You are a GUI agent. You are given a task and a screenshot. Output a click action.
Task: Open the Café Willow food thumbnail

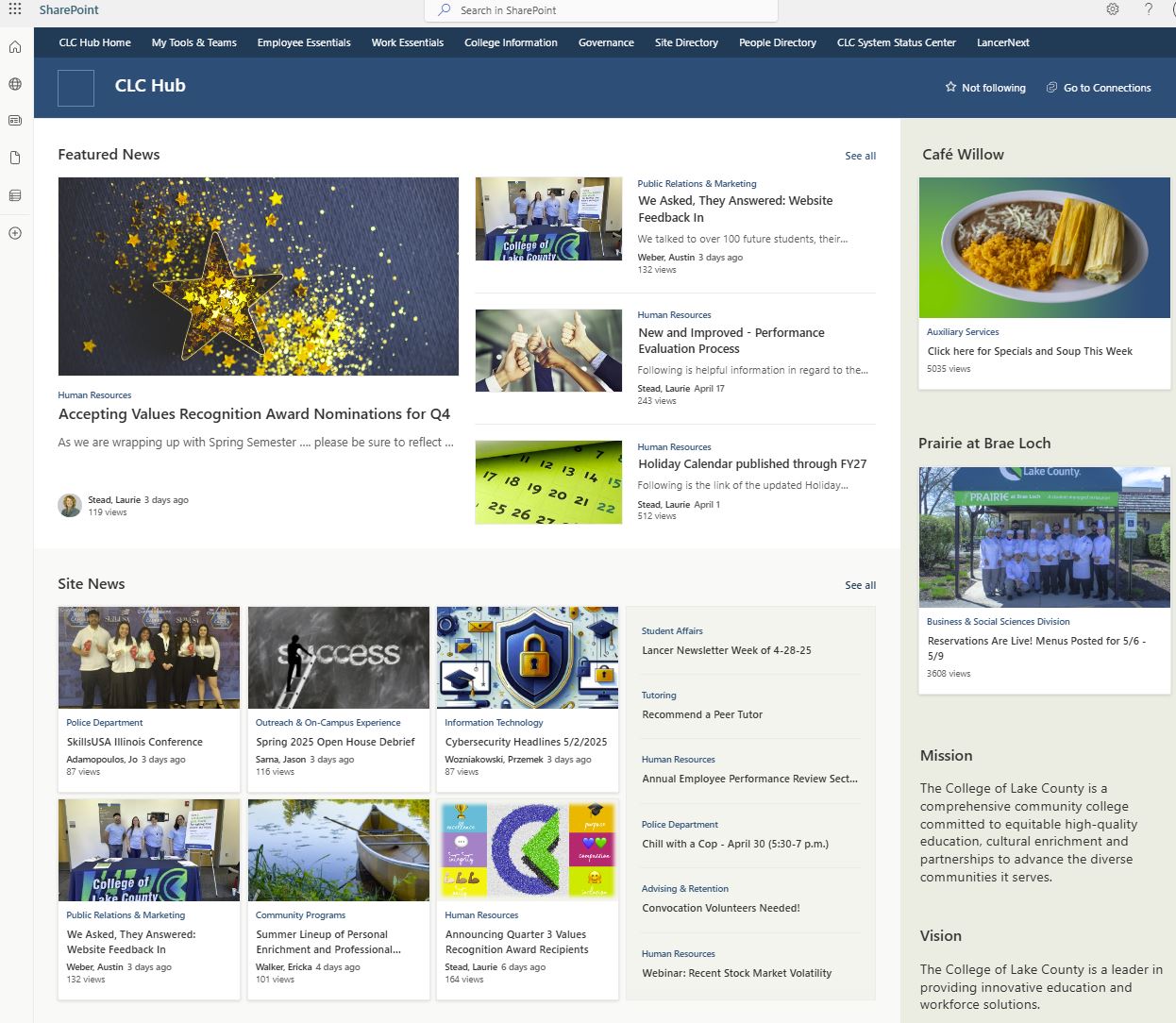(1044, 247)
